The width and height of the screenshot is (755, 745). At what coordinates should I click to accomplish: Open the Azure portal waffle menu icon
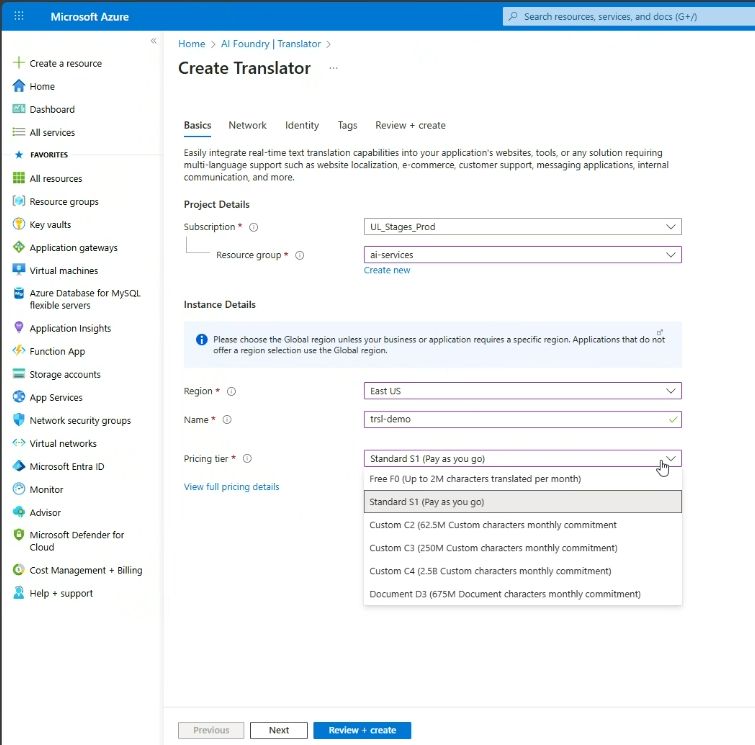coord(19,17)
